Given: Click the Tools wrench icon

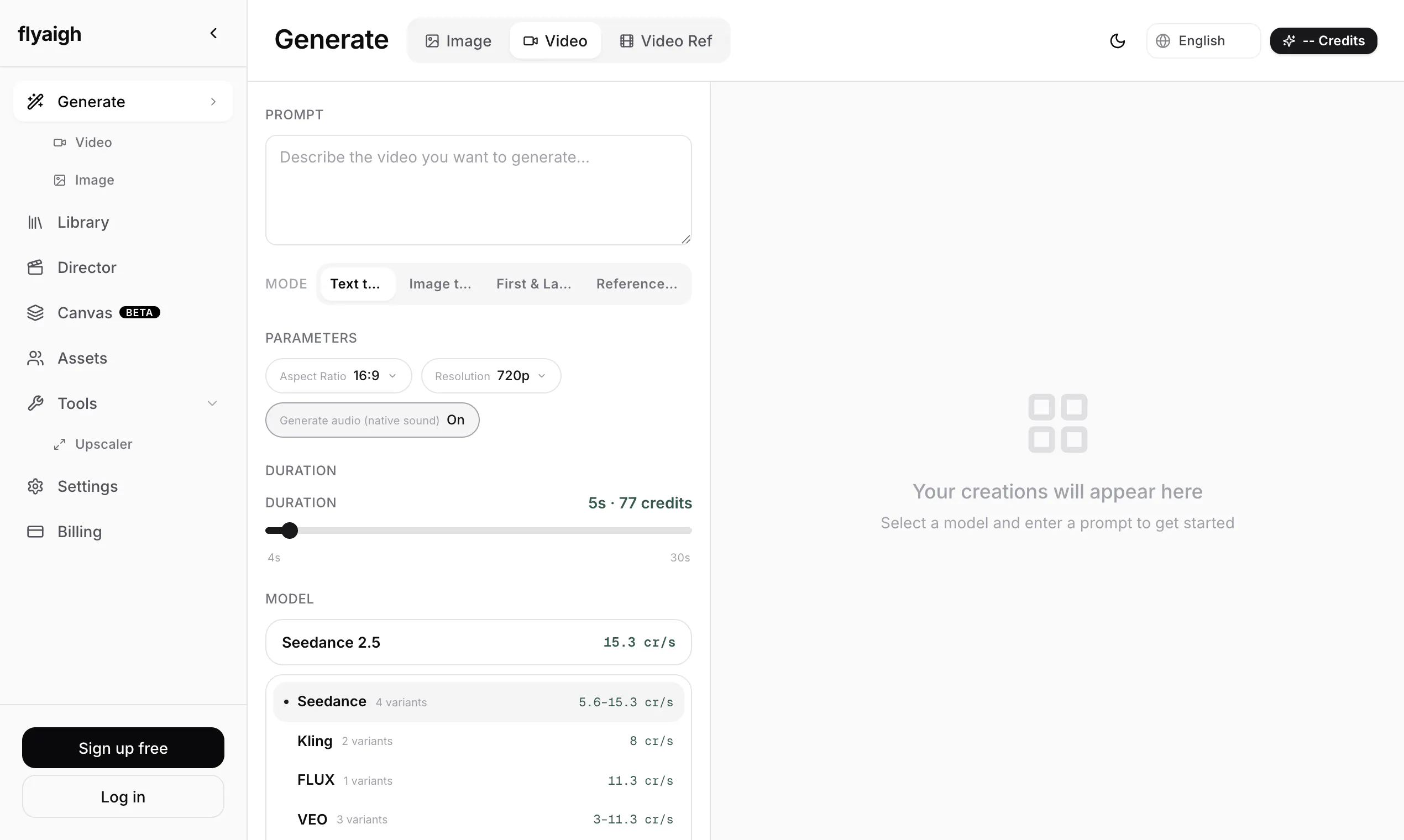Looking at the screenshot, I should click(35, 403).
